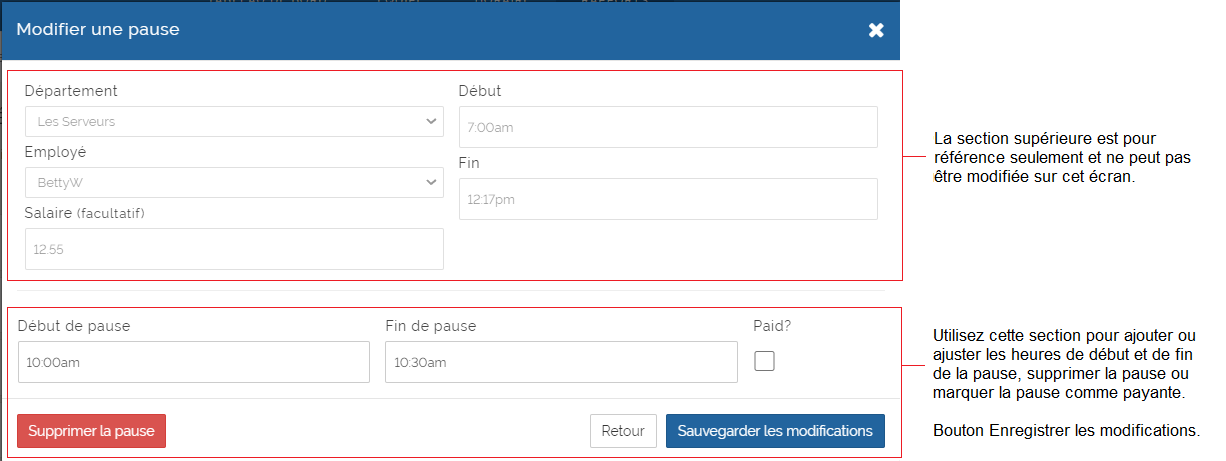Click the Paid? label text

(771, 326)
